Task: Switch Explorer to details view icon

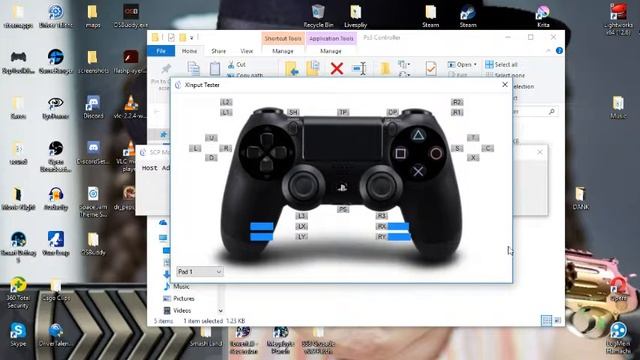Action: click(546, 320)
